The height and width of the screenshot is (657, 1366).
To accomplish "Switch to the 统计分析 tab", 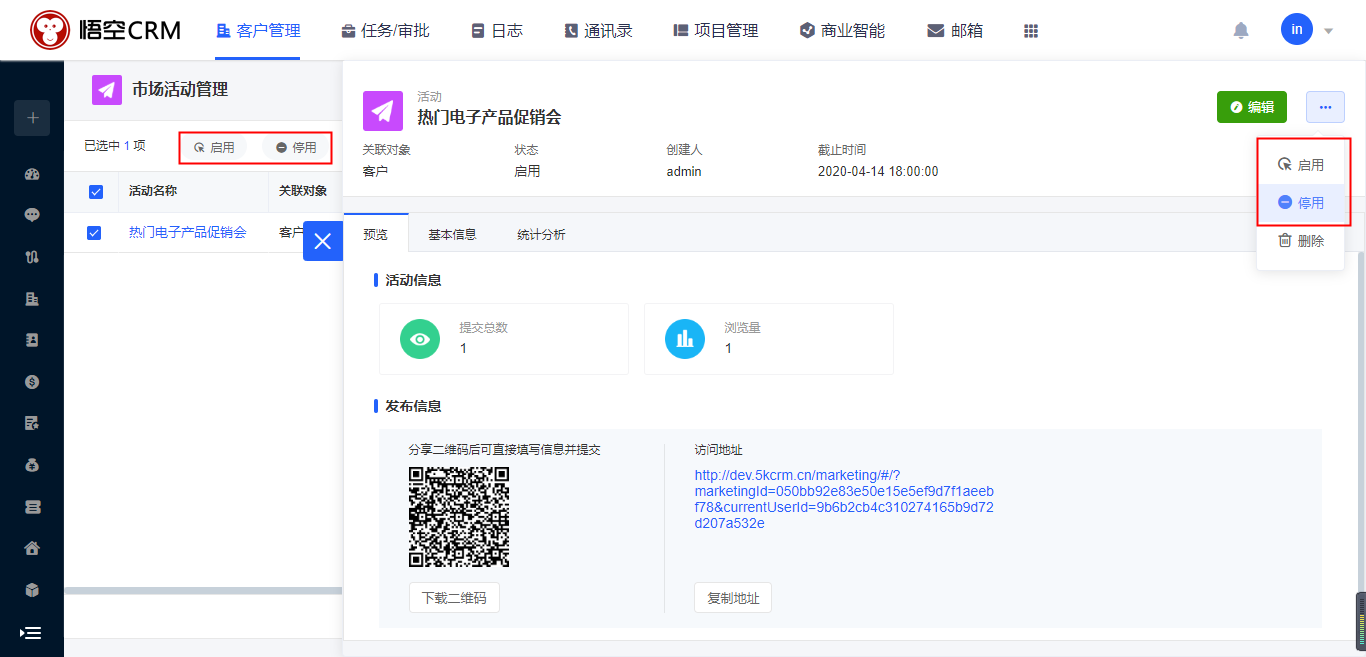I will tap(541, 235).
